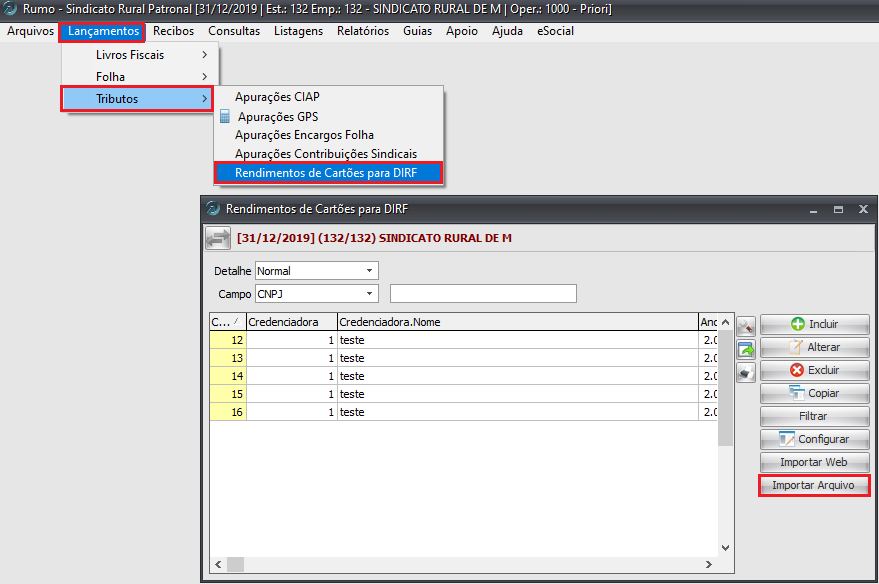Click the Excluir button
Viewport: 879px width, 584px height.
point(815,370)
